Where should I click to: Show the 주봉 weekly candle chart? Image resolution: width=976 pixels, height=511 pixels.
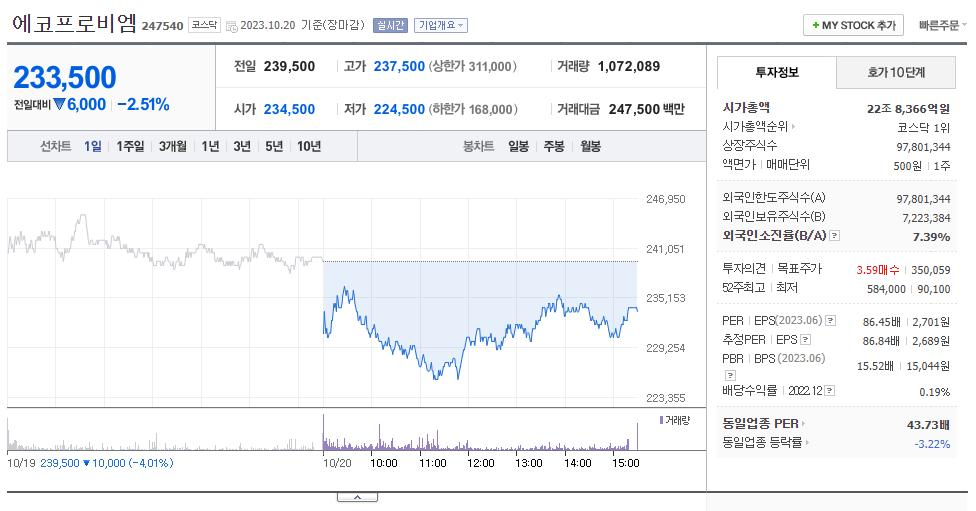pos(554,146)
